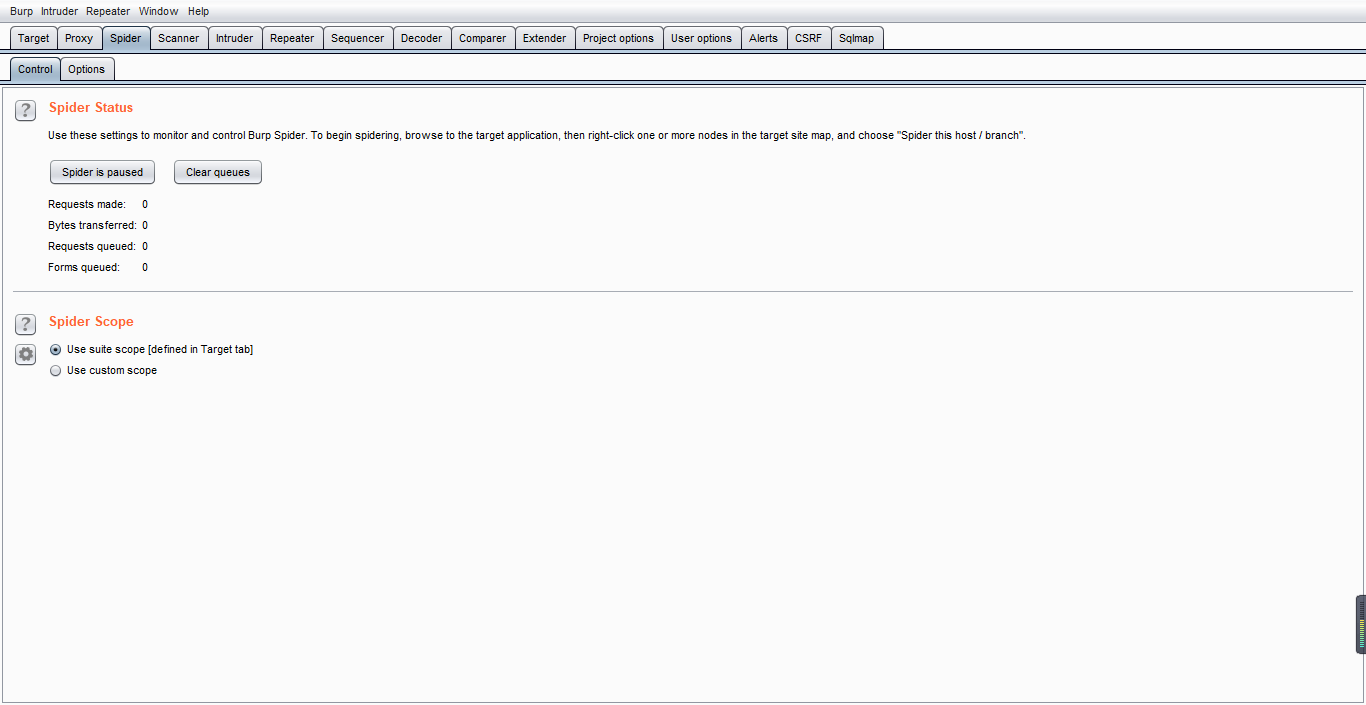Image resolution: width=1366 pixels, height=705 pixels.
Task: Open the Project options tab
Action: pyautogui.click(x=619, y=38)
